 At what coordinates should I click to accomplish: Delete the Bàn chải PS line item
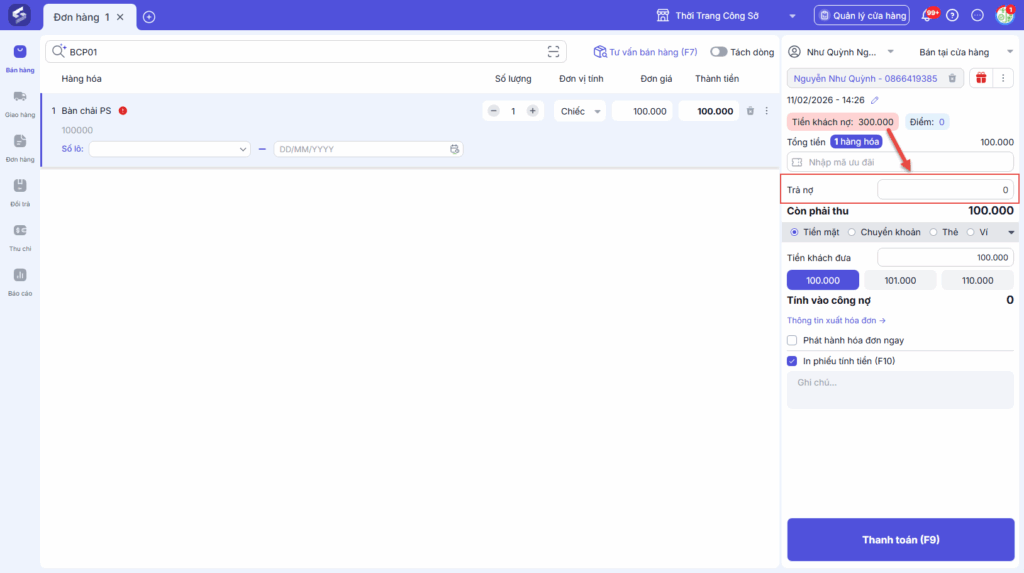point(750,111)
